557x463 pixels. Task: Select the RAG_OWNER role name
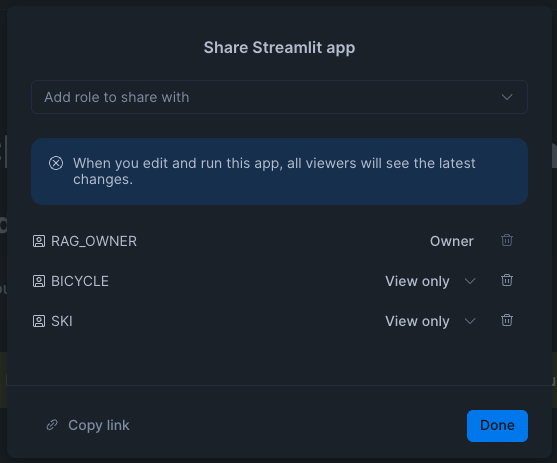point(94,241)
